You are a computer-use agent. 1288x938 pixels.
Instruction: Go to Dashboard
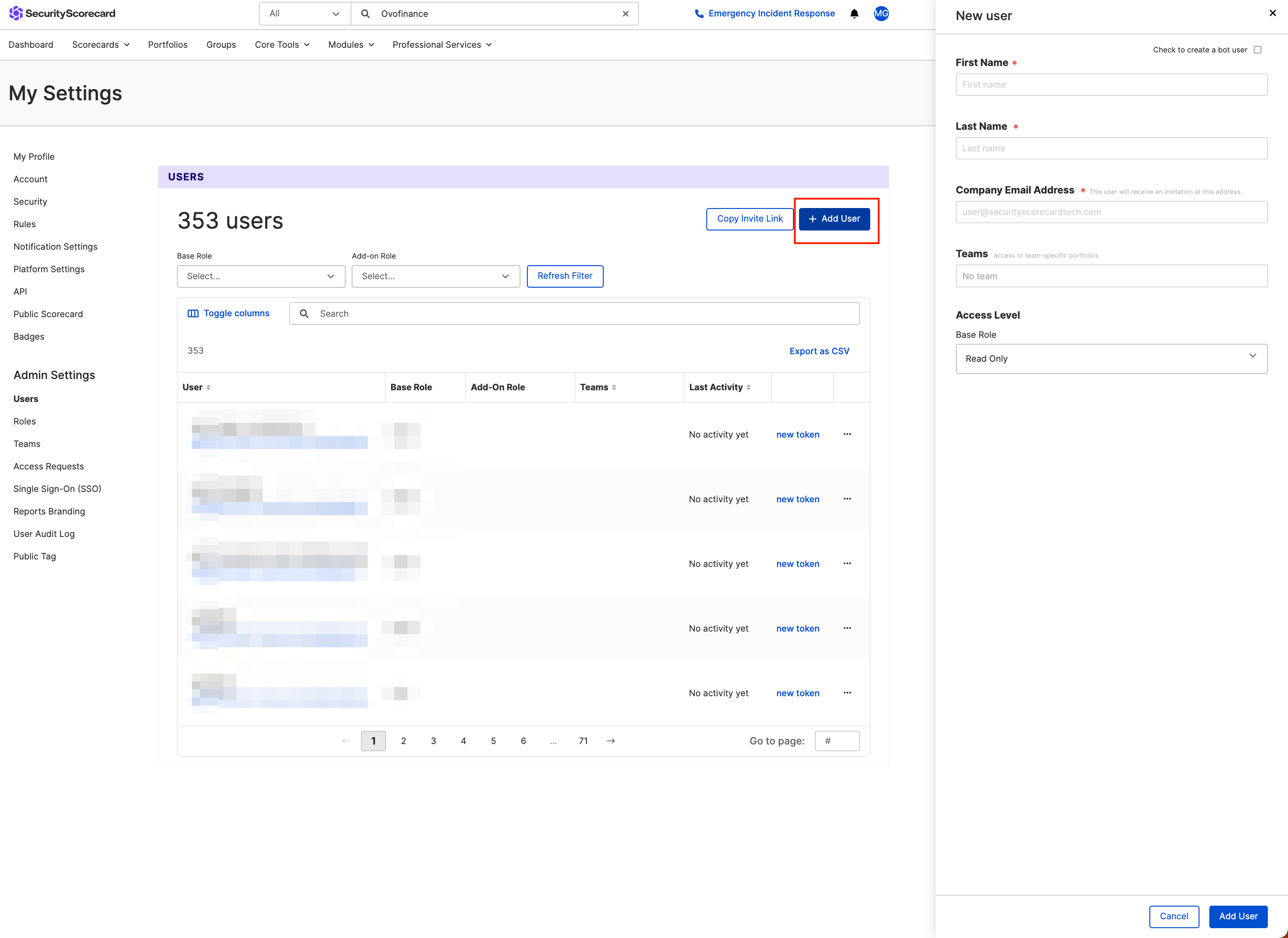[30, 45]
